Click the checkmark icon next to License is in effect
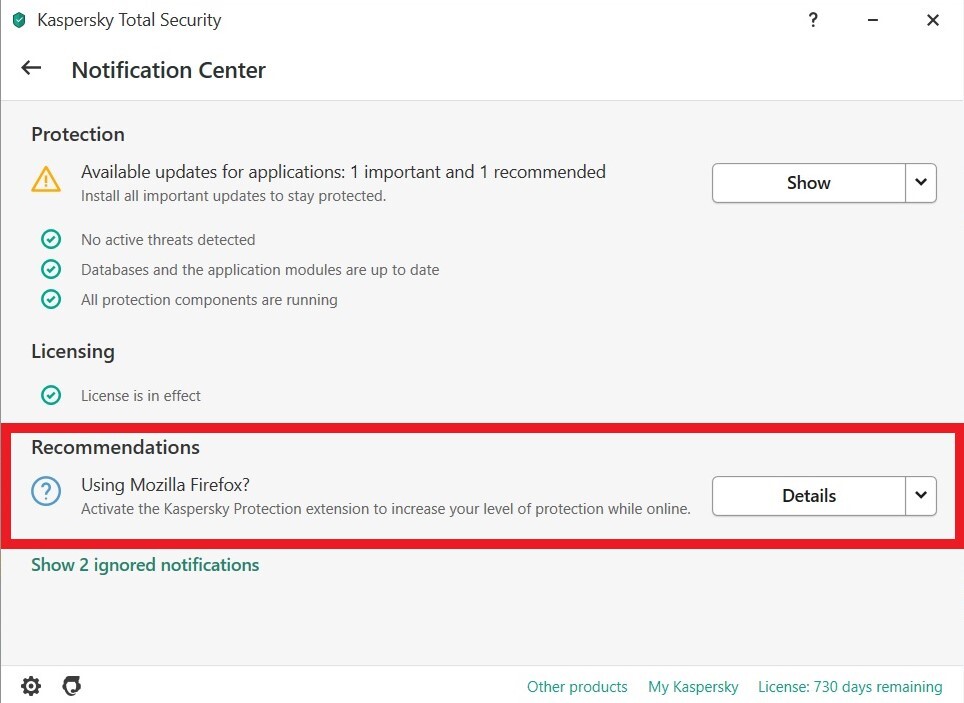The image size is (964, 703). click(x=51, y=395)
